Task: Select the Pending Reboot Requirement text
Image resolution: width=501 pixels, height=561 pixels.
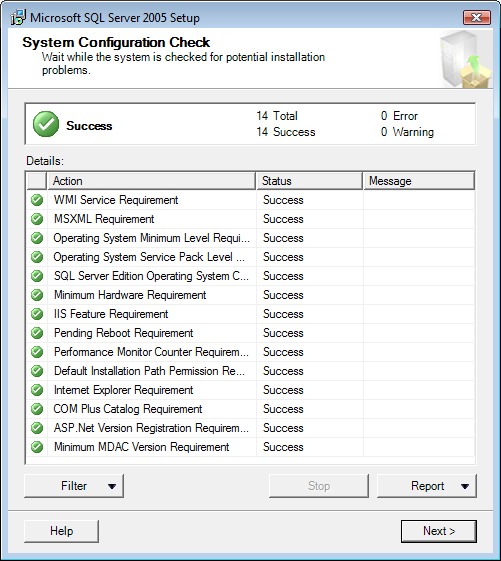Action: point(123,333)
